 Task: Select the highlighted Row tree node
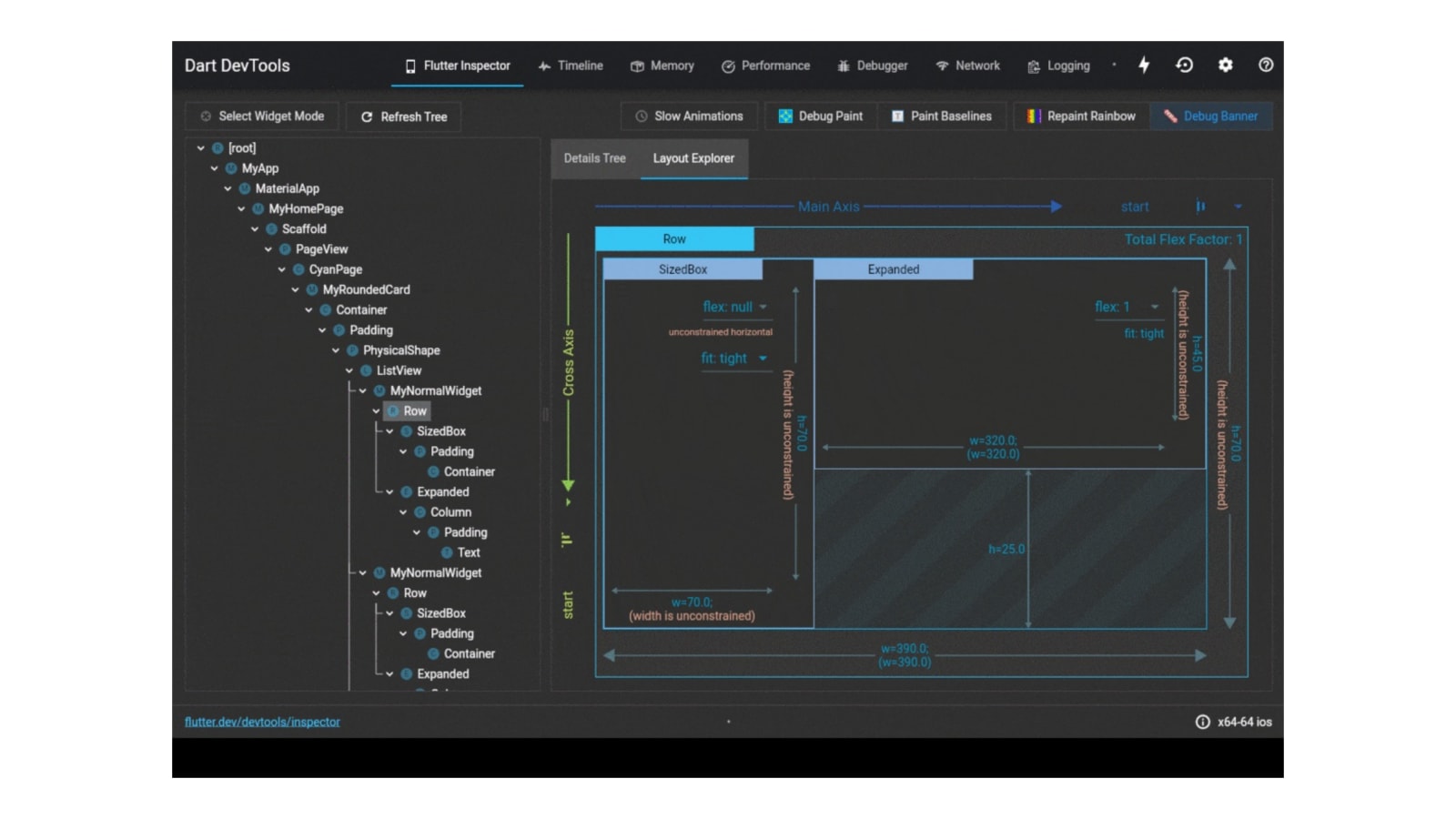coord(406,411)
